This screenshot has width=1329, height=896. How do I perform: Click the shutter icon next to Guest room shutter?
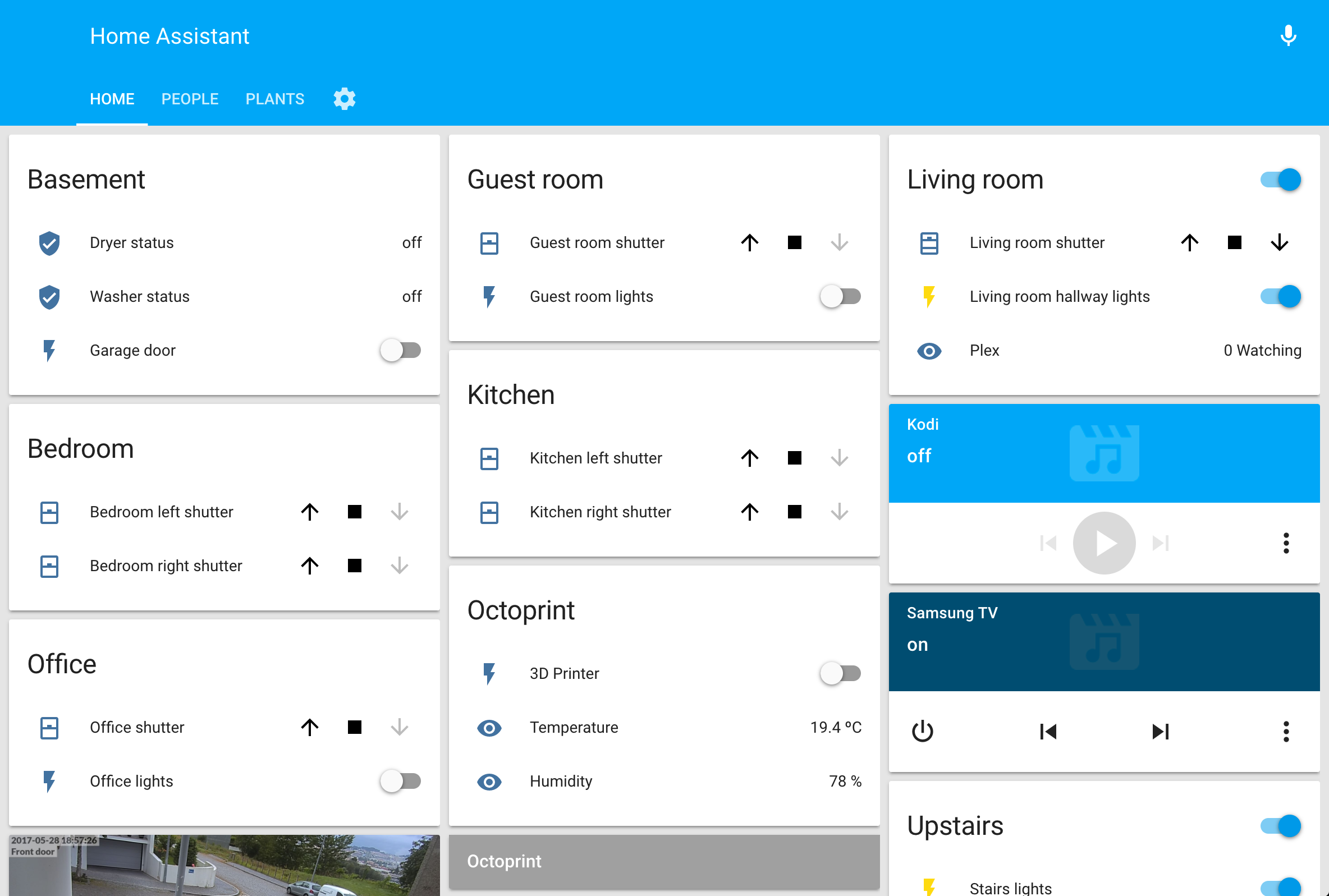[489, 243]
